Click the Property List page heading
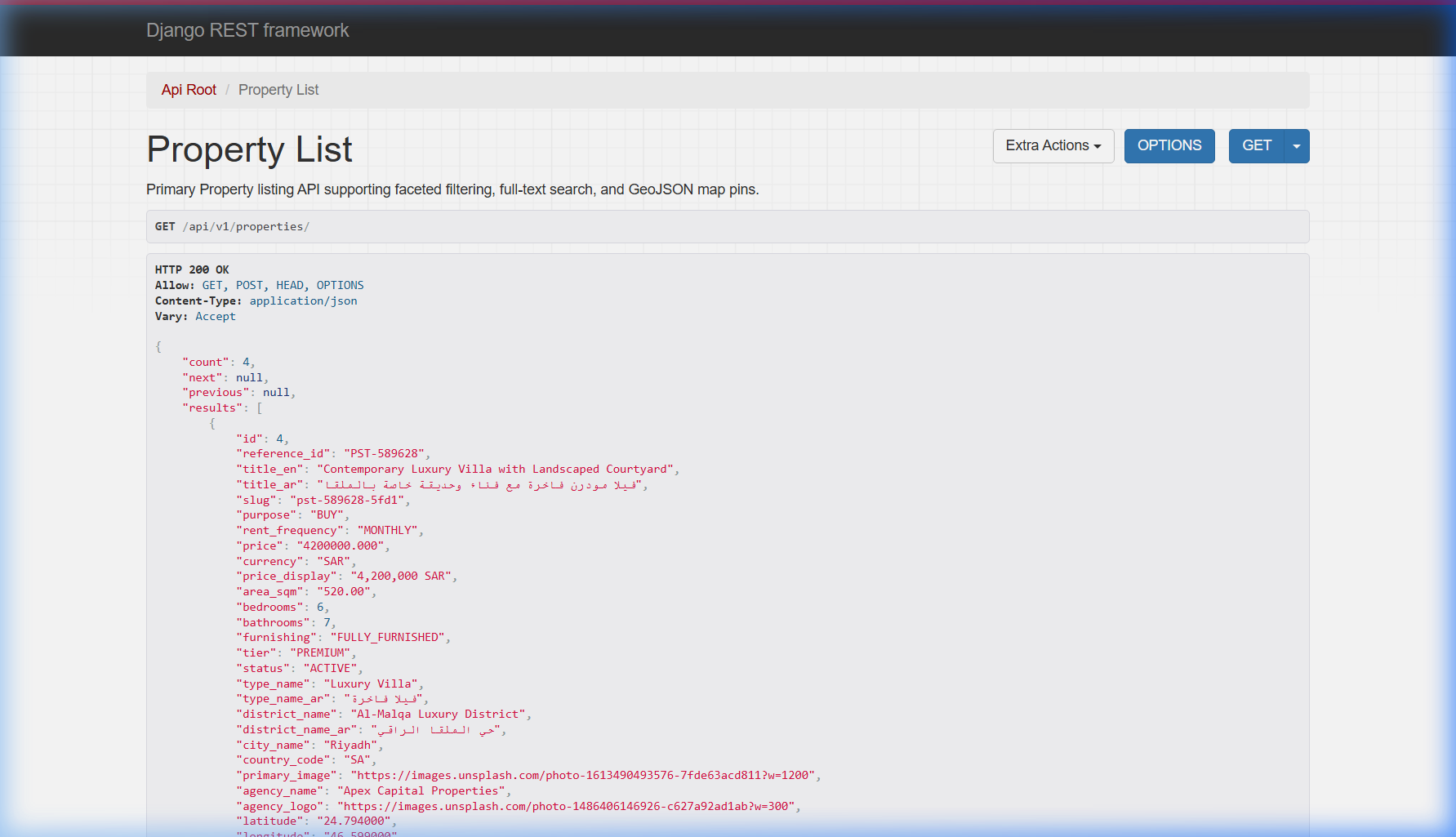 [x=249, y=149]
